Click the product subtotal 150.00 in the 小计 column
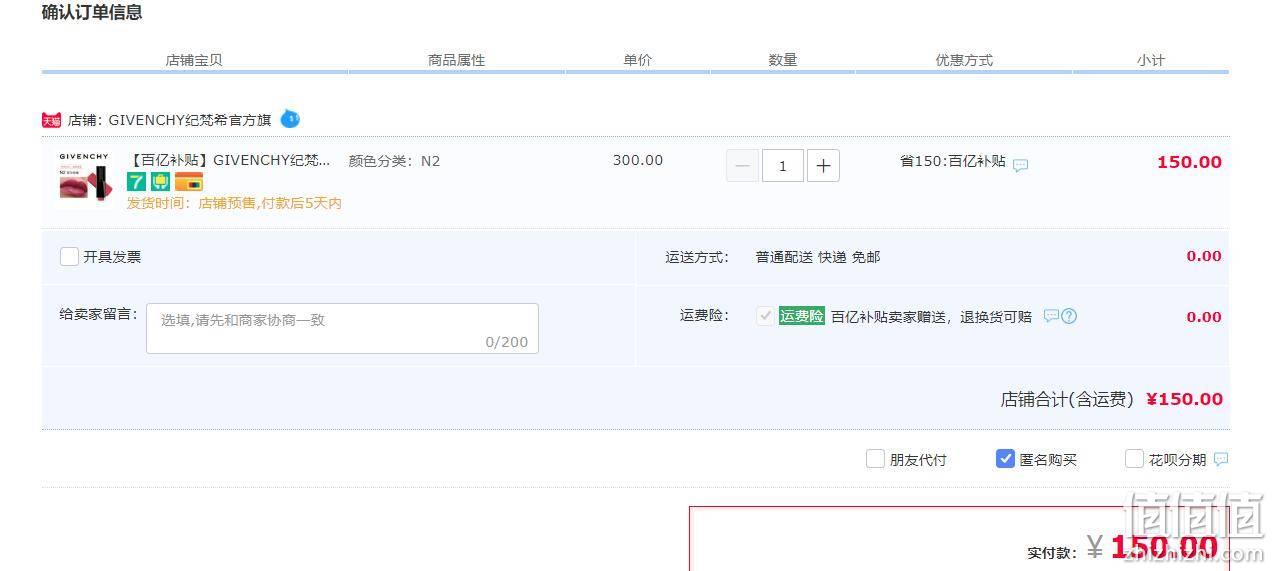1273x571 pixels. pos(1189,162)
